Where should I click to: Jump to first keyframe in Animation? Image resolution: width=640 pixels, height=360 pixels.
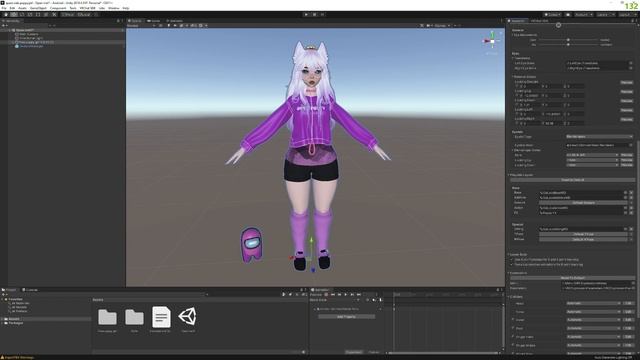pos(333,294)
